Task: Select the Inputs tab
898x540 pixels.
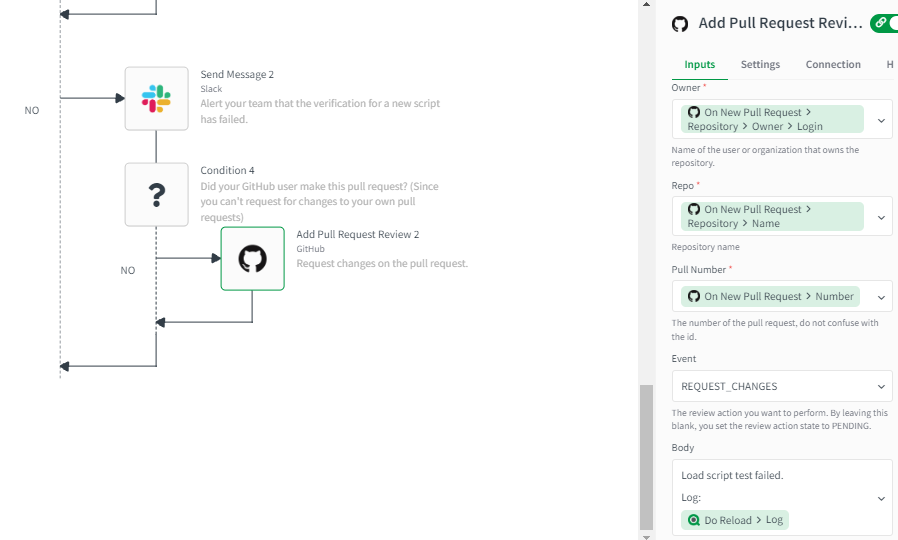Action: point(699,64)
